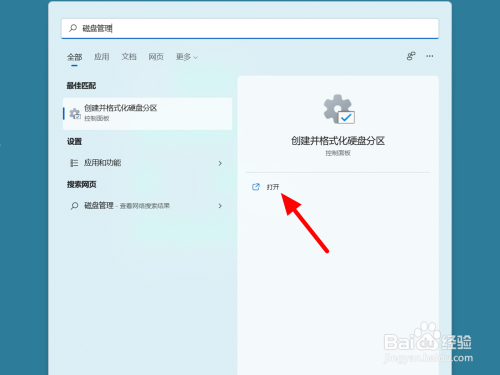The height and width of the screenshot is (375, 500).
Task: Click the search magnifier icon in search box
Action: click(x=73, y=28)
